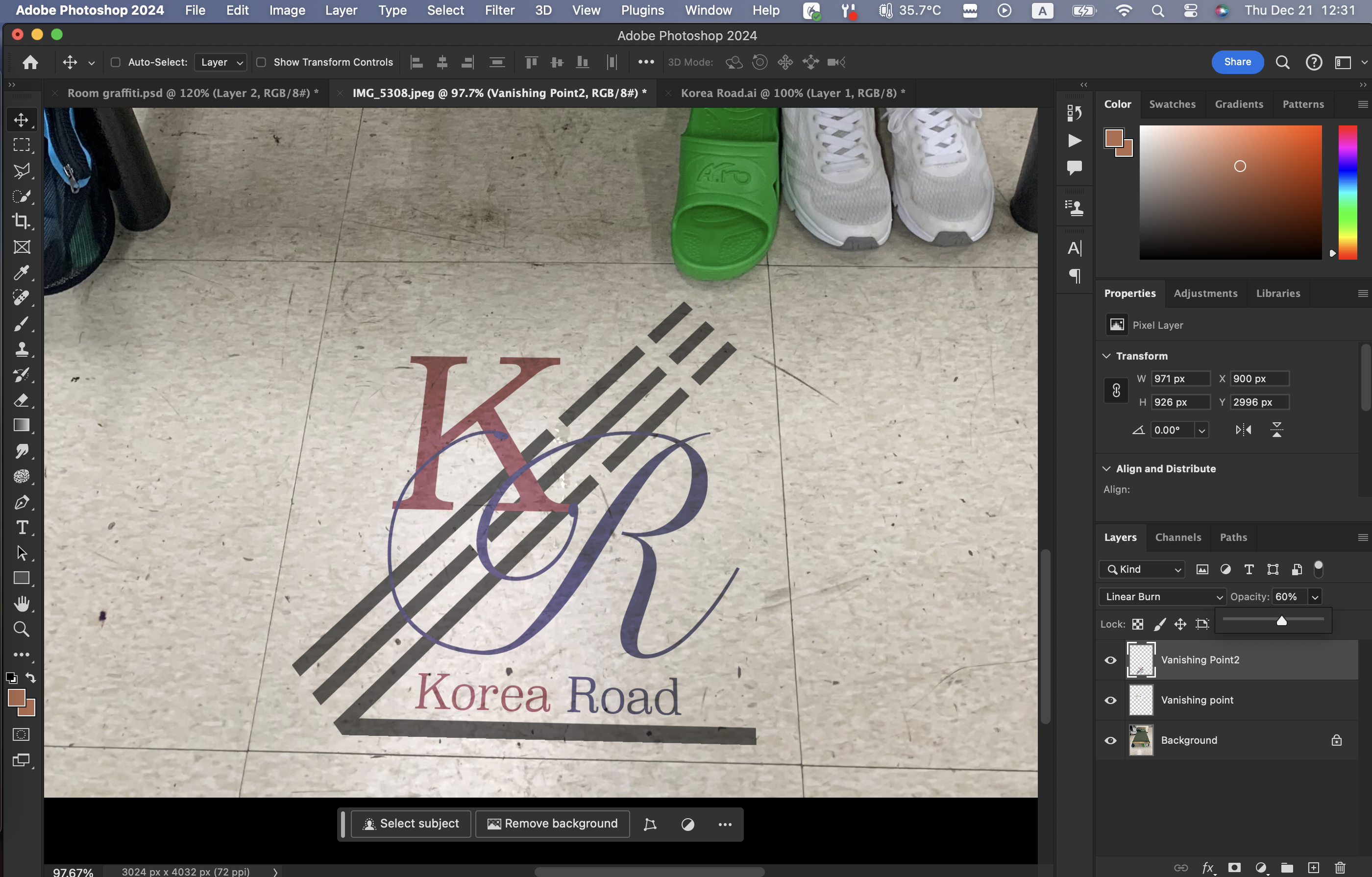Hide the Vanishing point layer
Screen dimensions: 1372x877
[x=1110, y=700]
